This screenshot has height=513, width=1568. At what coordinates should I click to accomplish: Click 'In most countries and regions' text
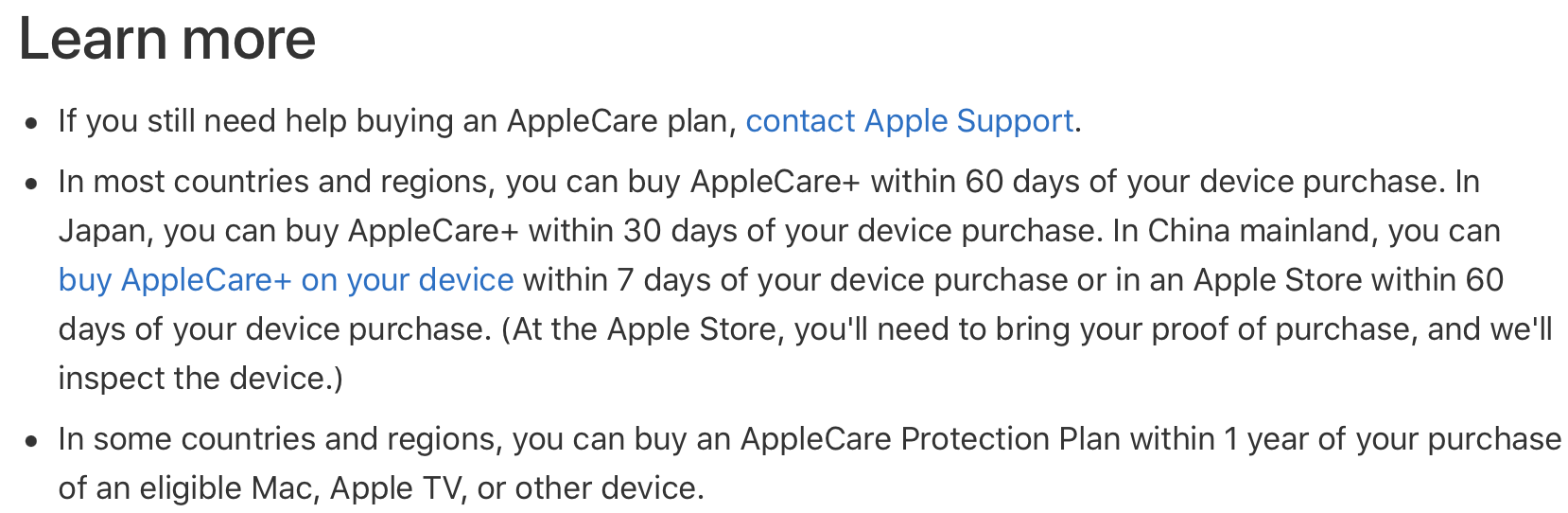(x=276, y=182)
